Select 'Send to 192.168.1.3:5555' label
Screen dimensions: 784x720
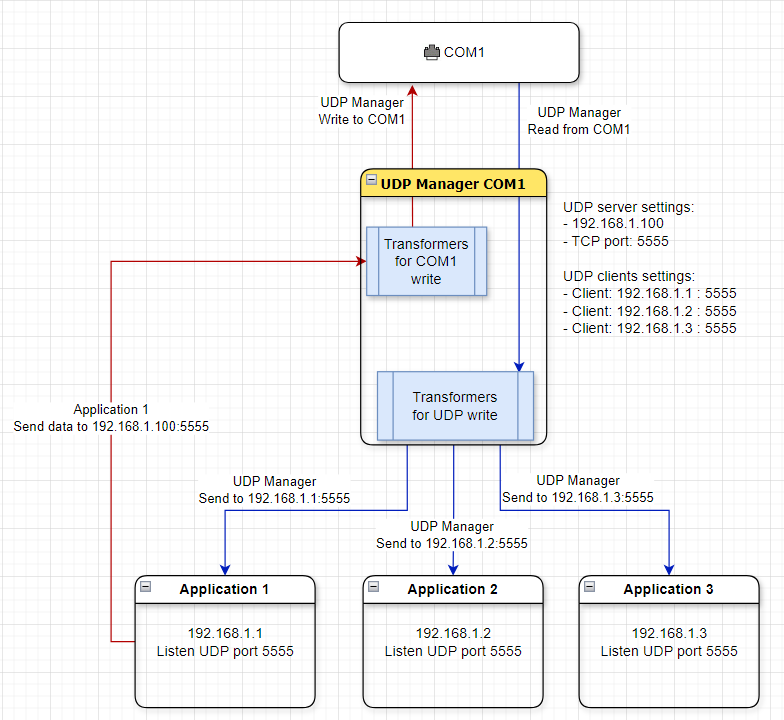[x=578, y=498]
